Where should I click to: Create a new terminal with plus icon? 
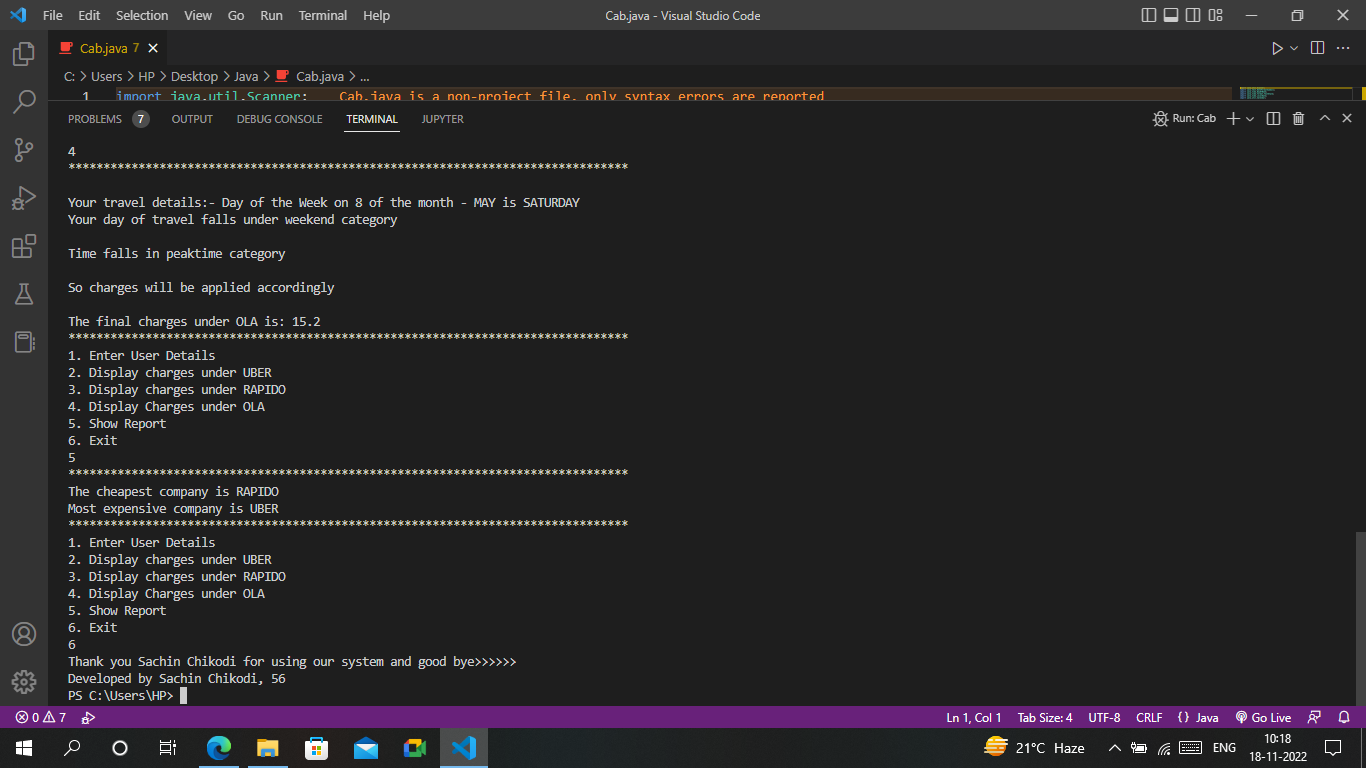[1233, 118]
